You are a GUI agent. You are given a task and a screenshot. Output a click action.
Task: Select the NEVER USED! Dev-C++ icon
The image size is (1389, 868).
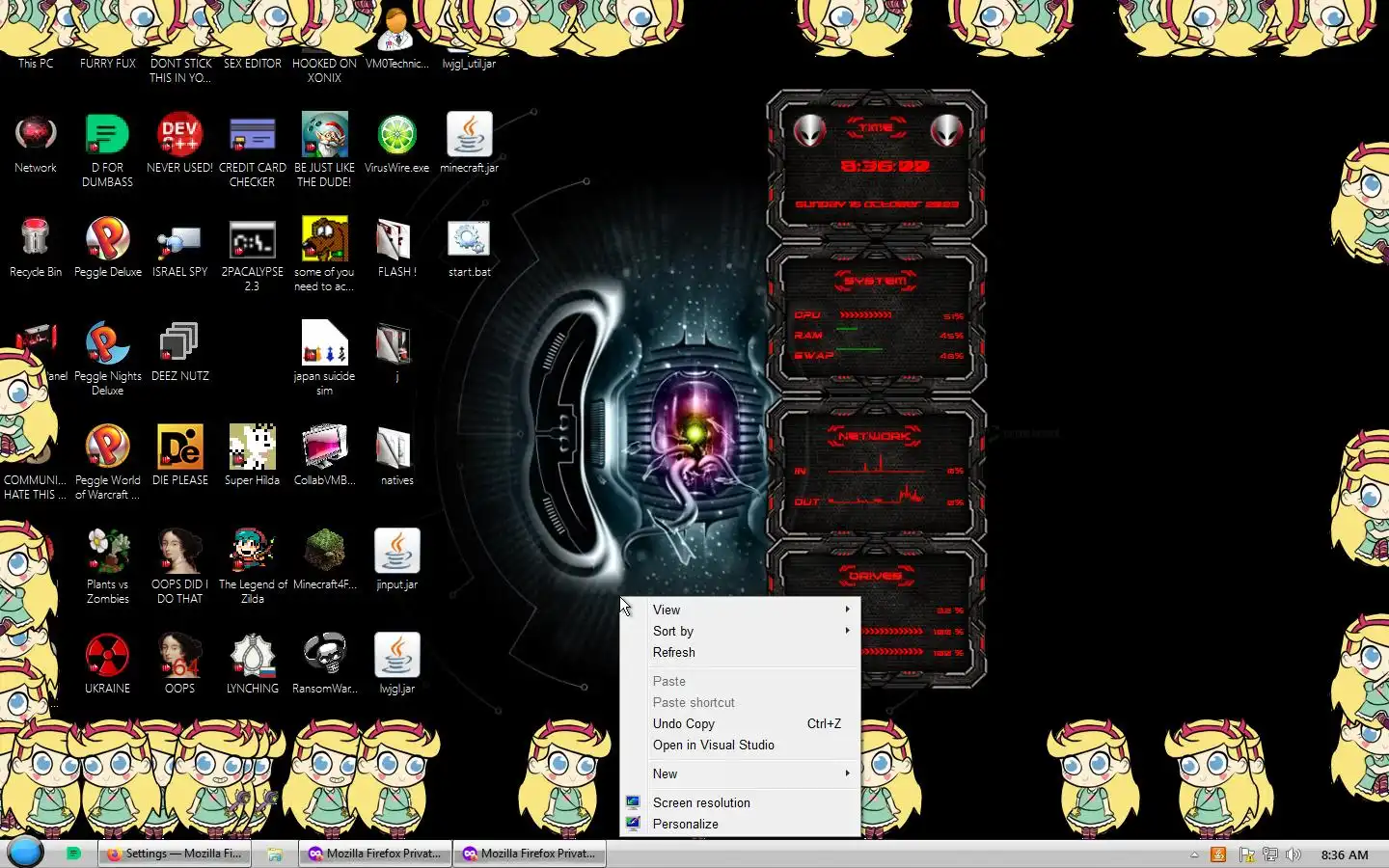click(x=179, y=143)
